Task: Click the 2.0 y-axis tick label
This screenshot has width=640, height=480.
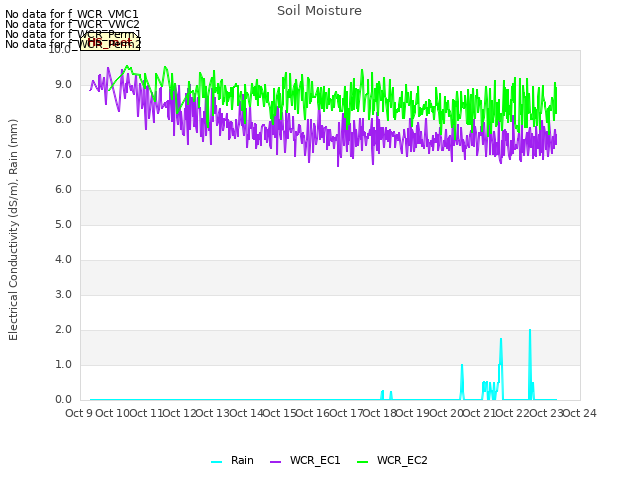Action: 63,330
